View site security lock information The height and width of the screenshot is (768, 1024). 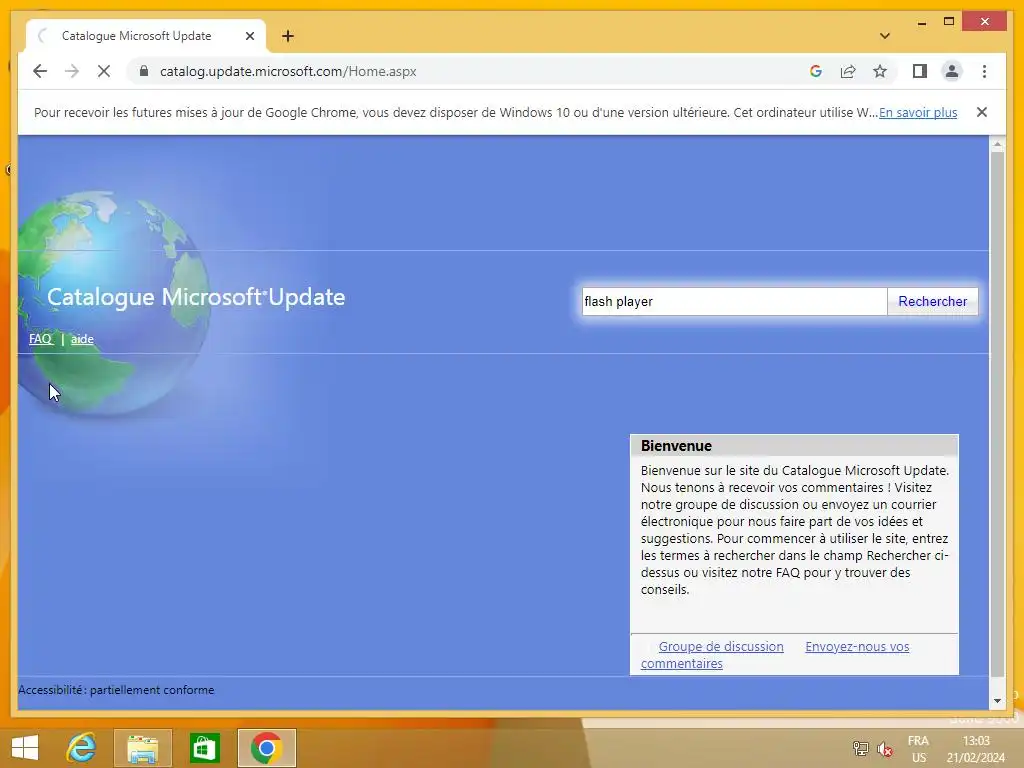pos(144,71)
